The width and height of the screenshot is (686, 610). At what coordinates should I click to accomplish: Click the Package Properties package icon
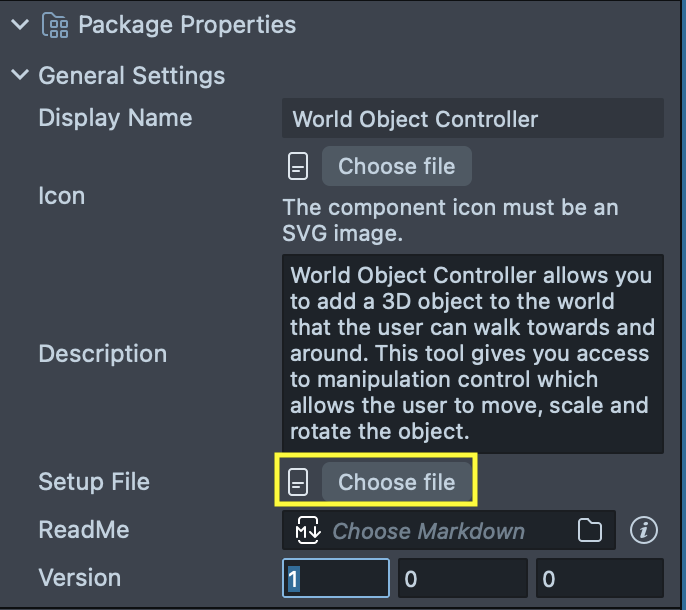(x=54, y=25)
